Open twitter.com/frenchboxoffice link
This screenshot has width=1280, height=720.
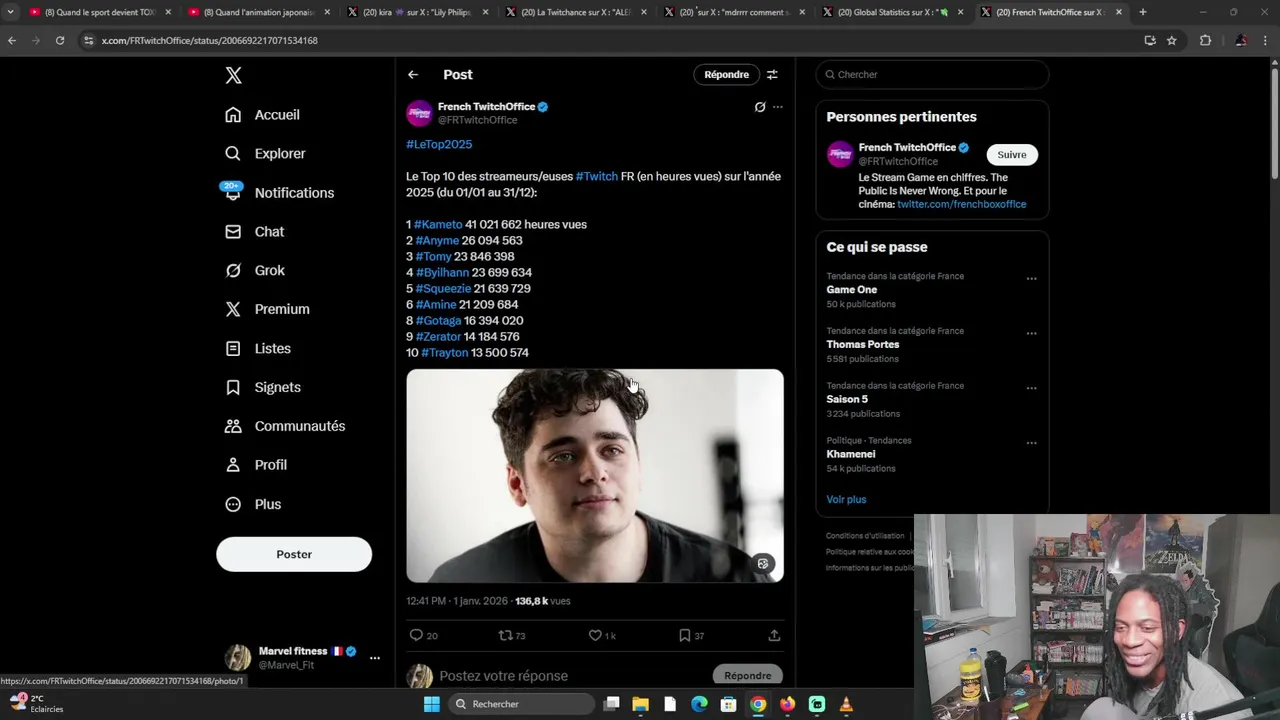(x=961, y=205)
